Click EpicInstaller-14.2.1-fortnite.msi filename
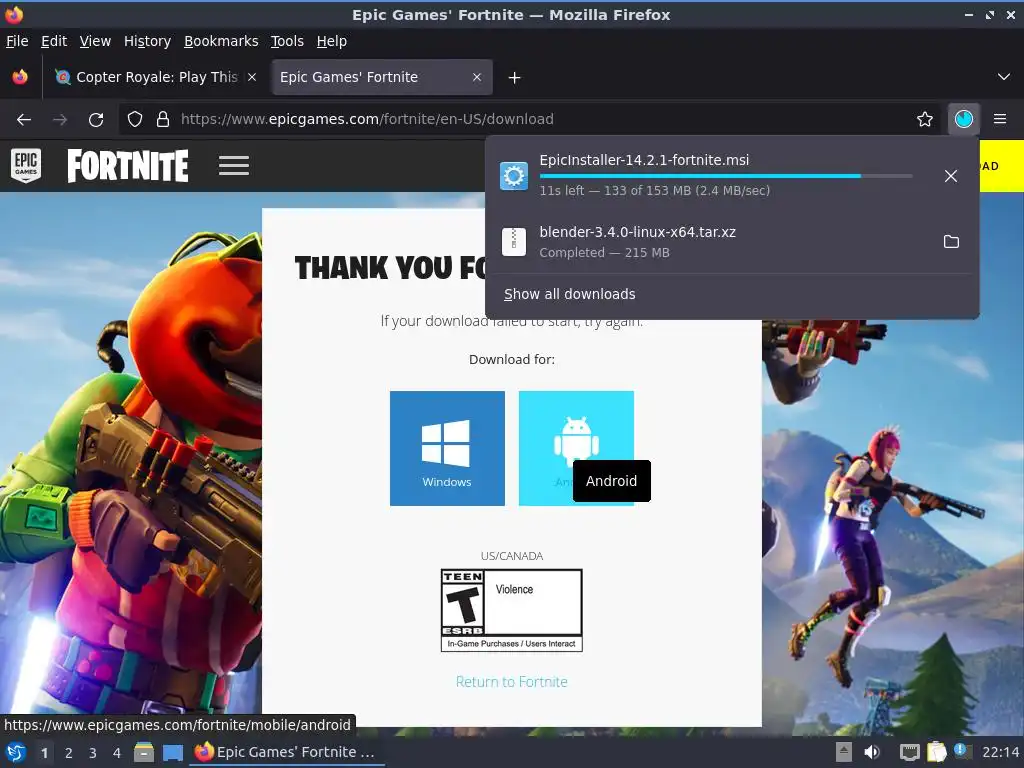Viewport: 1024px width, 768px height. click(x=644, y=160)
